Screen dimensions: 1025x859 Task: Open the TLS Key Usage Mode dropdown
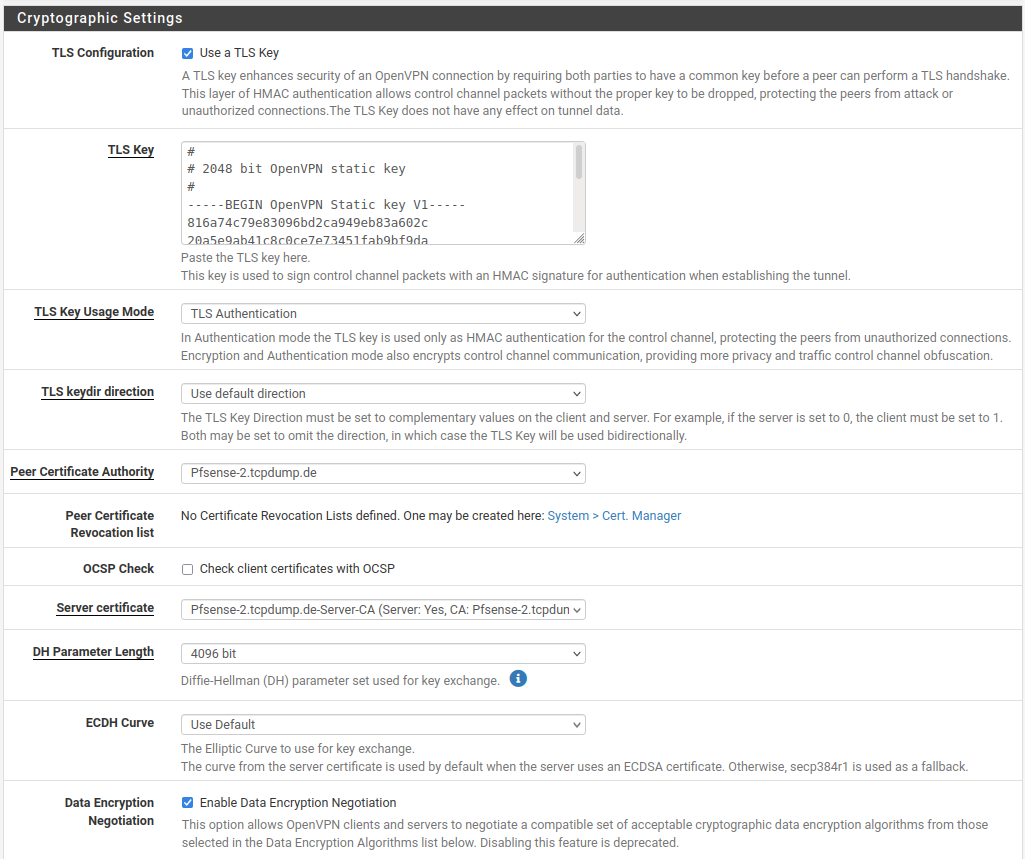383,313
